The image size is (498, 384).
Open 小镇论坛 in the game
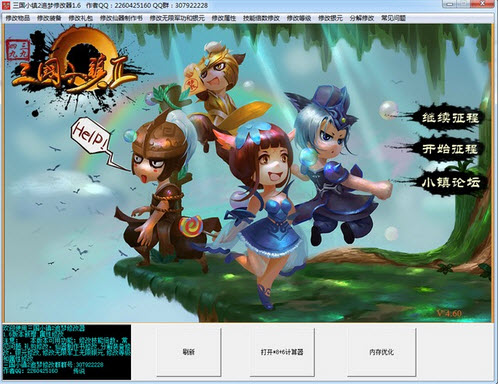click(x=451, y=182)
